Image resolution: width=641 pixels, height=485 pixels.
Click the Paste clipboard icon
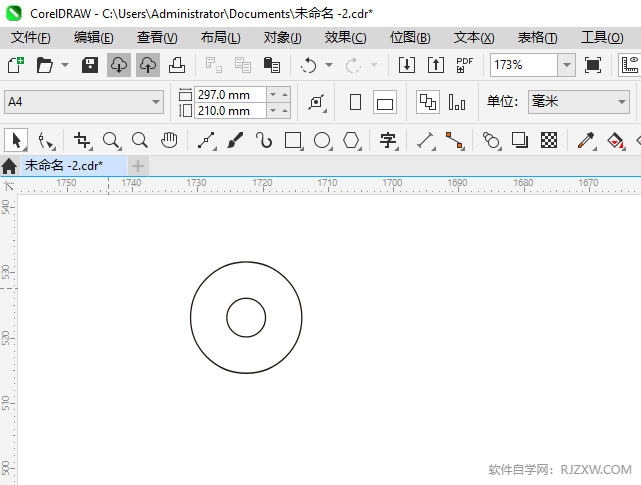272,65
